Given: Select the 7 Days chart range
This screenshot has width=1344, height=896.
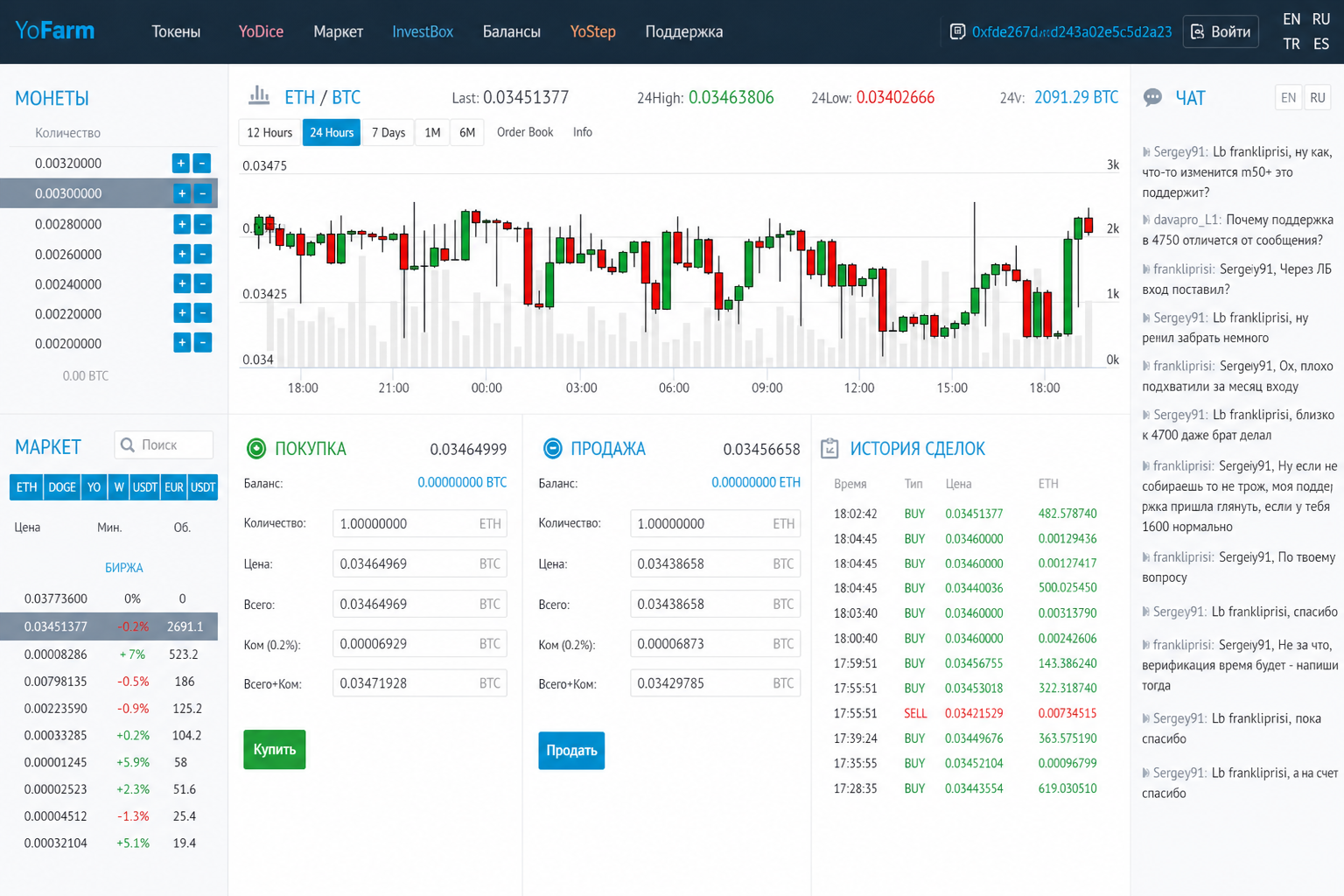Looking at the screenshot, I should pyautogui.click(x=388, y=133).
